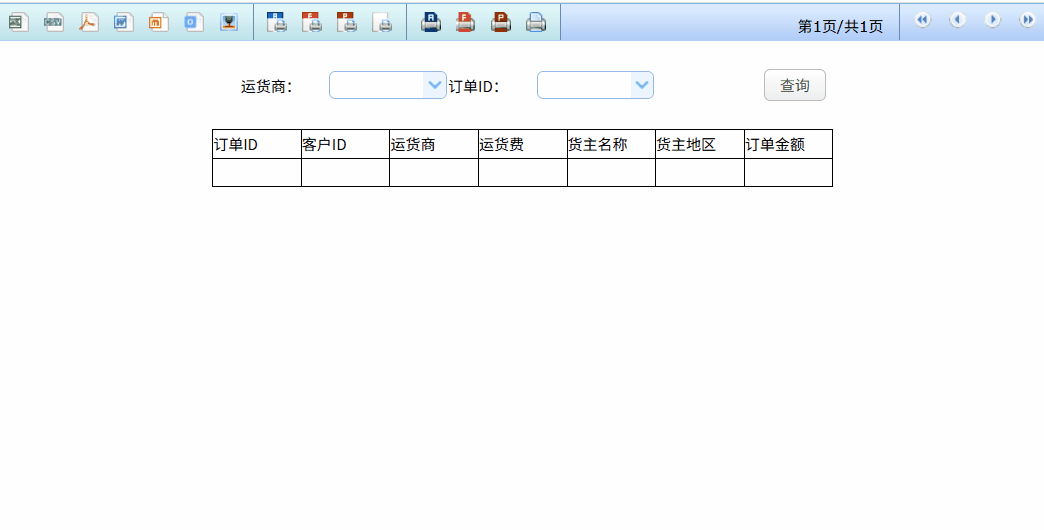Click the 运货费 column header

pyautogui.click(x=523, y=144)
